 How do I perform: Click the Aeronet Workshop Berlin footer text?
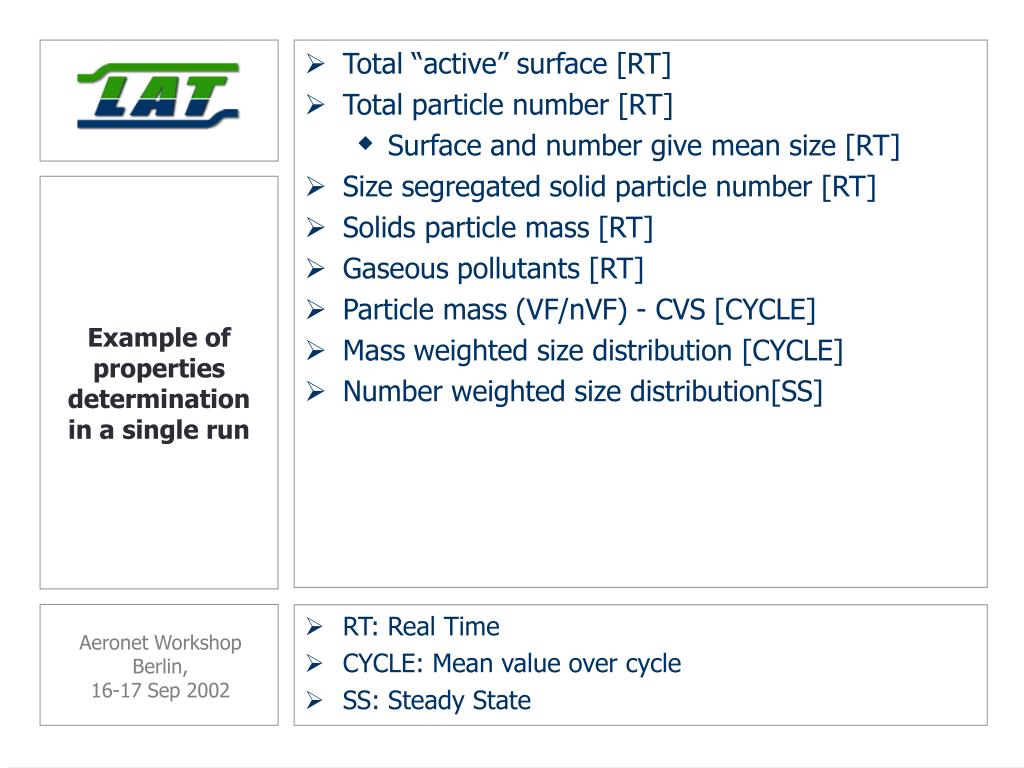pos(160,666)
